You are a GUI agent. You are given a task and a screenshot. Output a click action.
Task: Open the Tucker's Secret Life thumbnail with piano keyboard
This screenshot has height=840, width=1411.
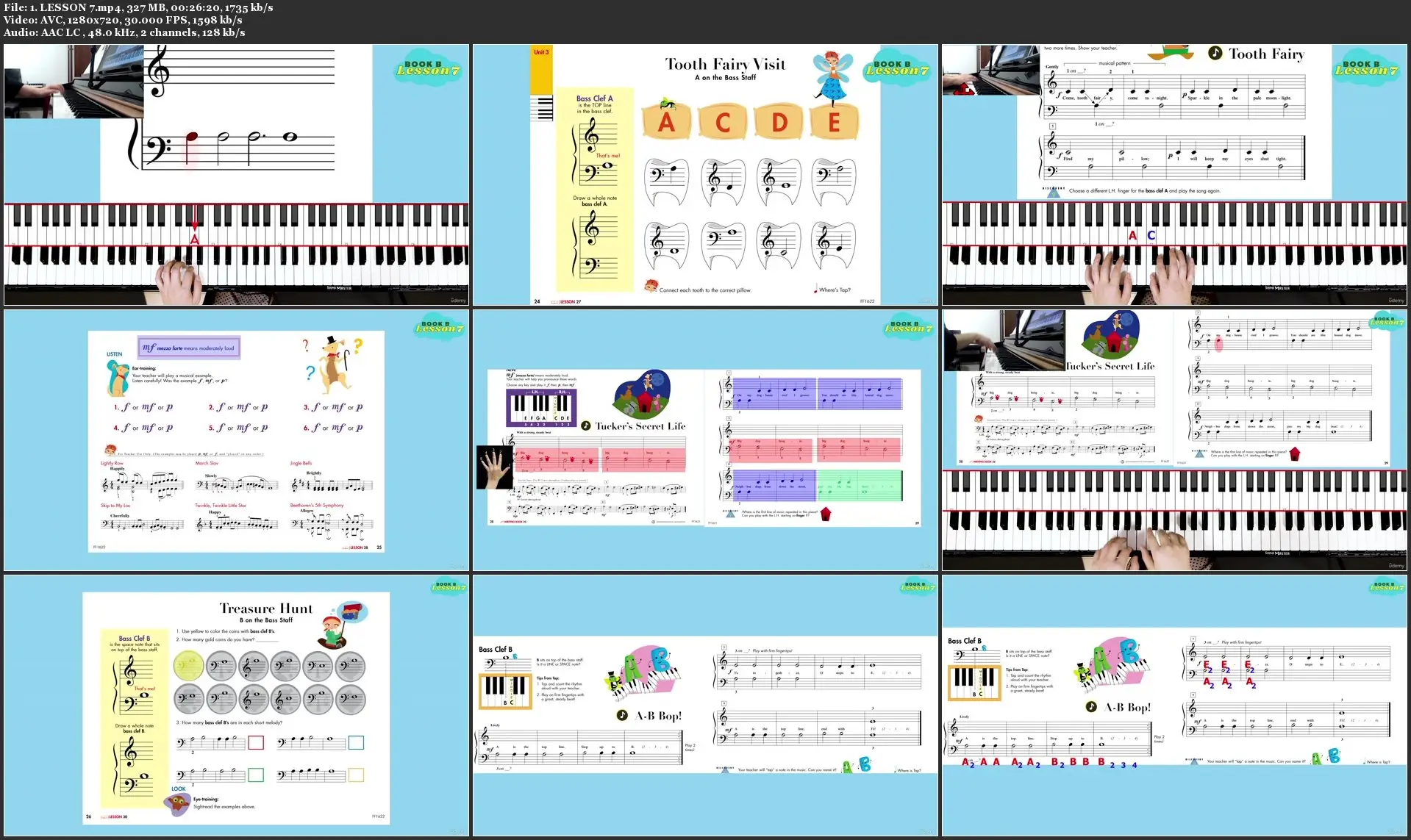pyautogui.click(x=1174, y=440)
